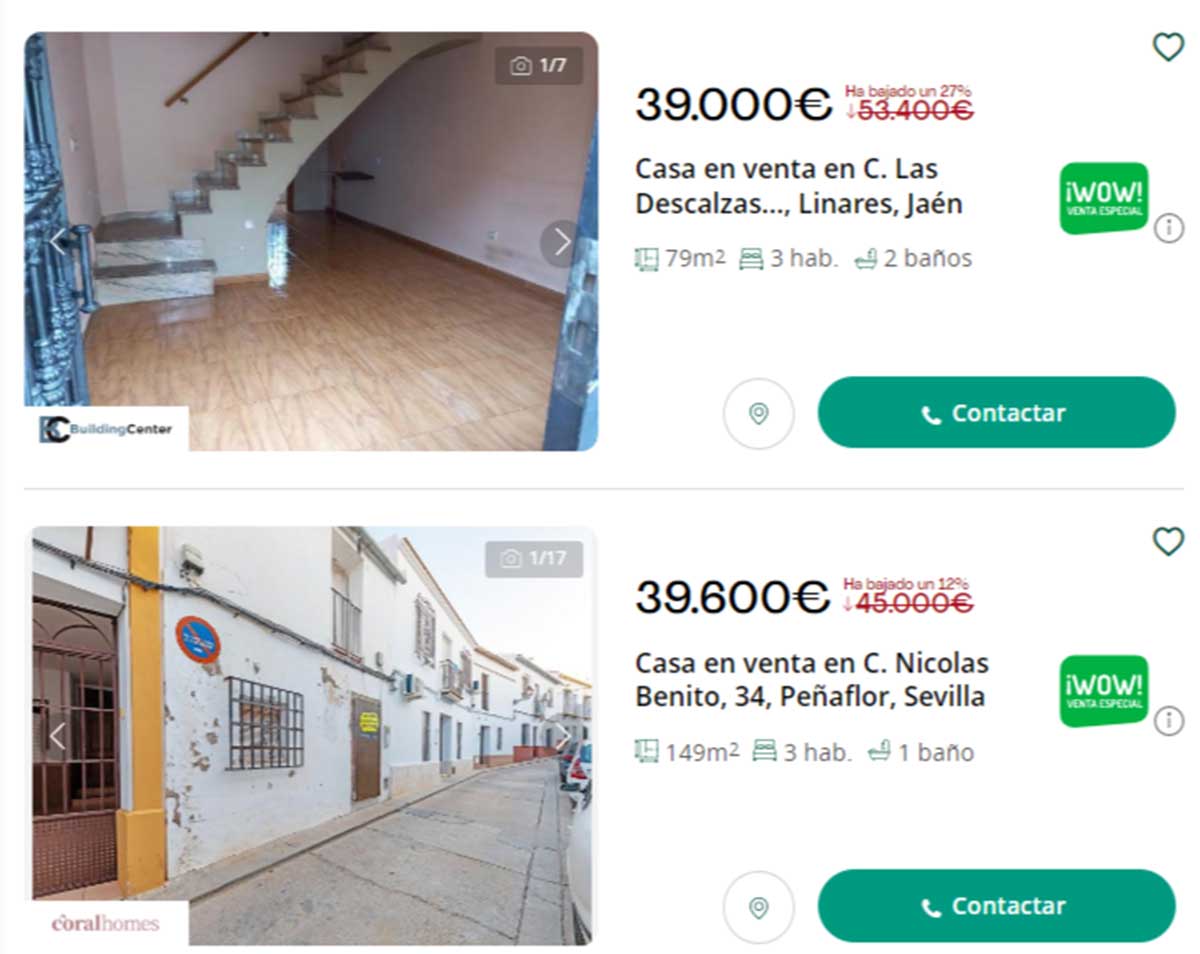Viewport: 1200px width, 954px height.
Task: Open info icon beside Linares WOW badge
Action: coord(1168,228)
